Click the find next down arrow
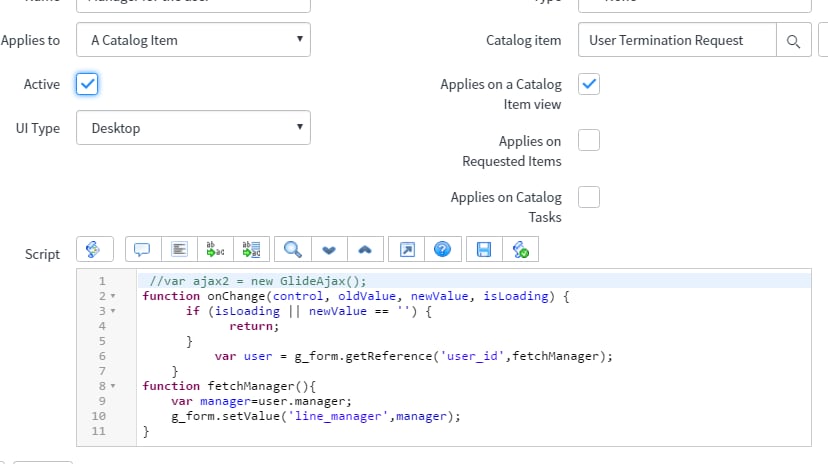The height and width of the screenshot is (464, 828). coord(329,249)
